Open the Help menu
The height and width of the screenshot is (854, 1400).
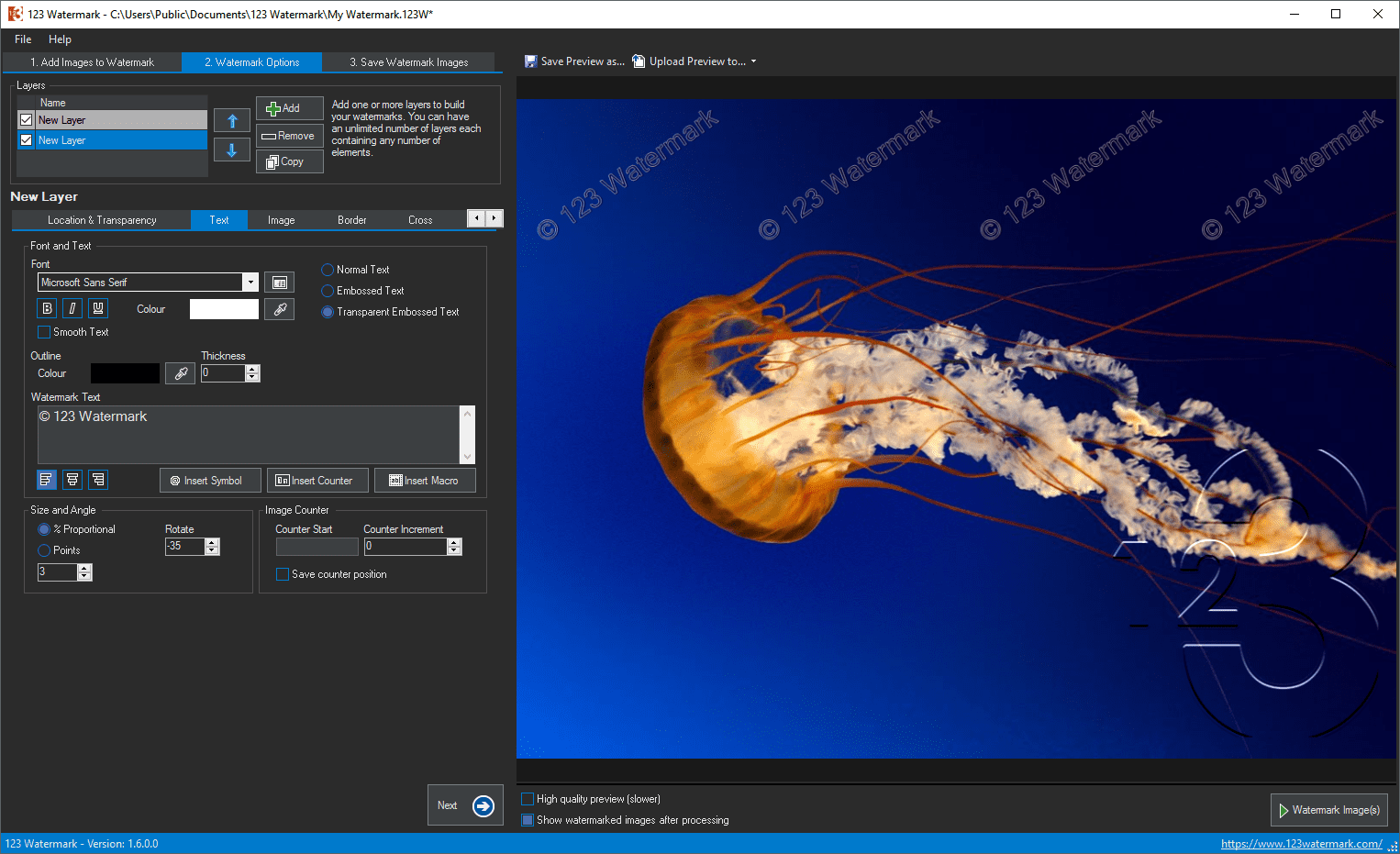click(60, 39)
